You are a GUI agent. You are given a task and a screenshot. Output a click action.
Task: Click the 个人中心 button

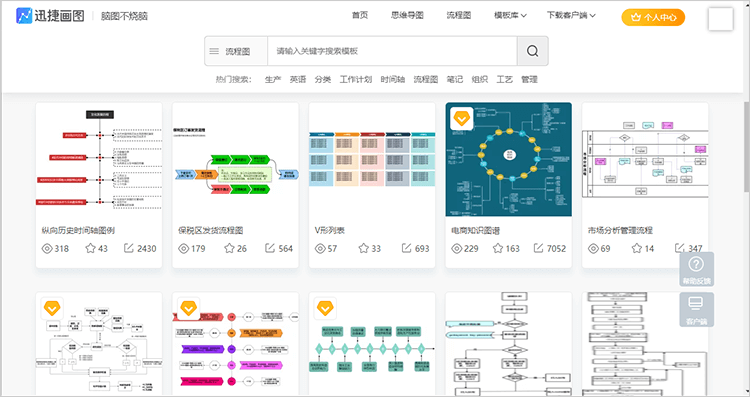point(653,17)
